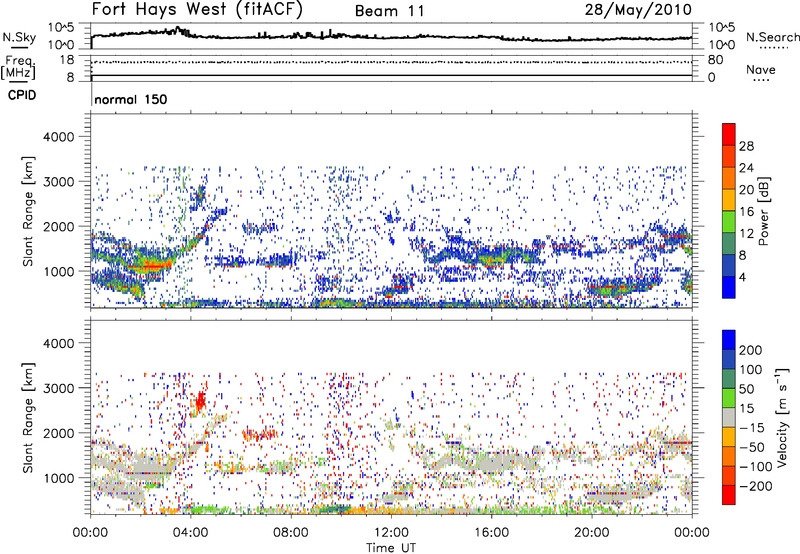The height and width of the screenshot is (554, 800).
Task: Click the '04:00' time tick label
Action: pos(191,533)
